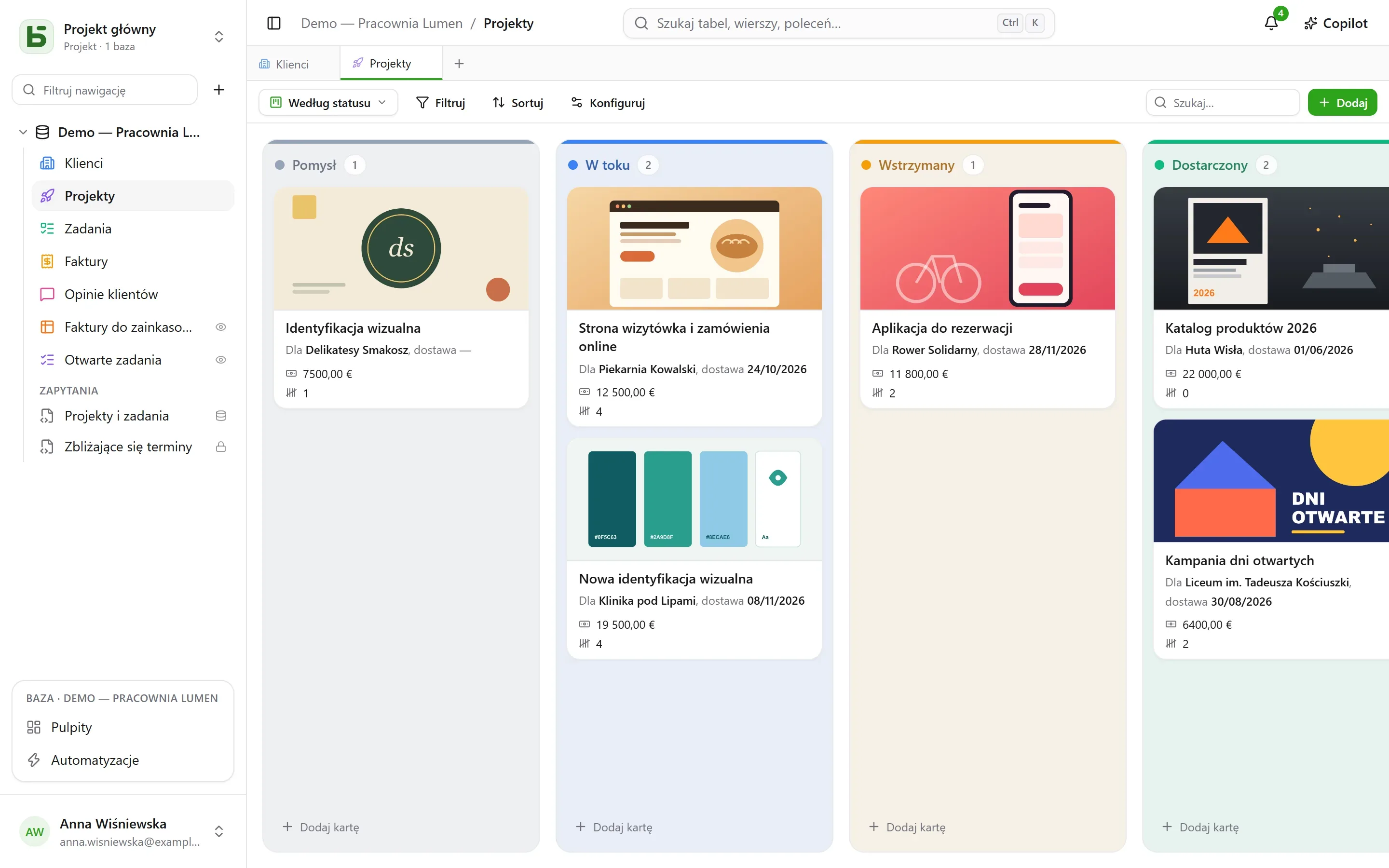Add a card in the Pomysł column
The height and width of the screenshot is (868, 1389).
click(321, 827)
